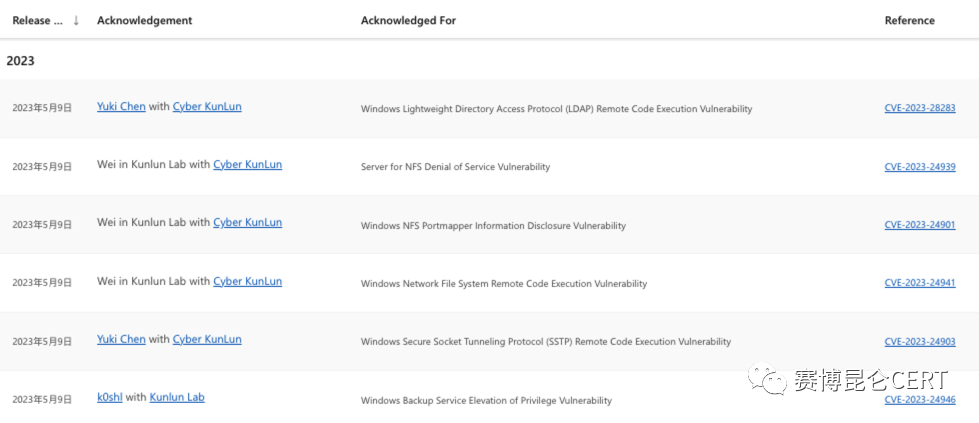Open the CVE-2023-28283 reference link
This screenshot has width=979, height=423.
919,108
